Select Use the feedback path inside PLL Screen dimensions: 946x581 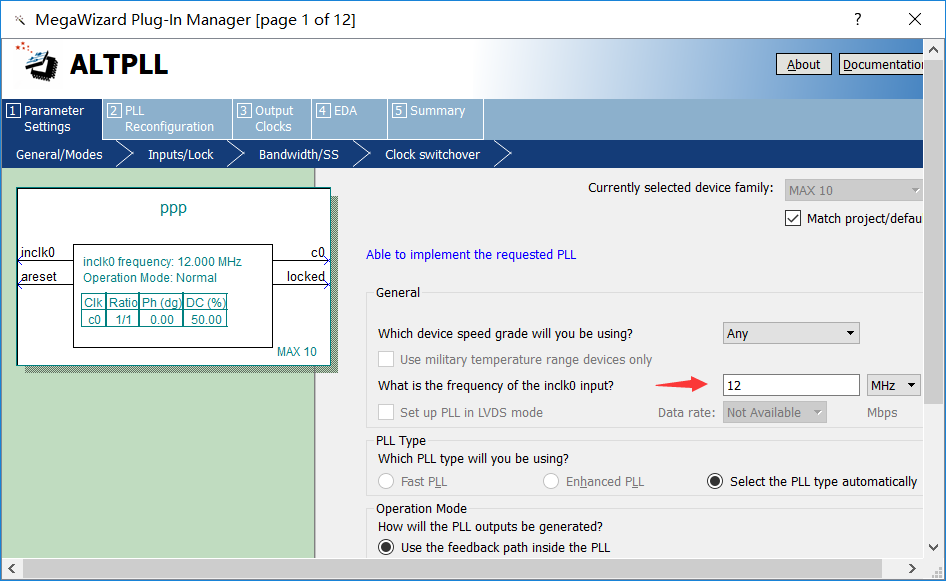(x=385, y=547)
